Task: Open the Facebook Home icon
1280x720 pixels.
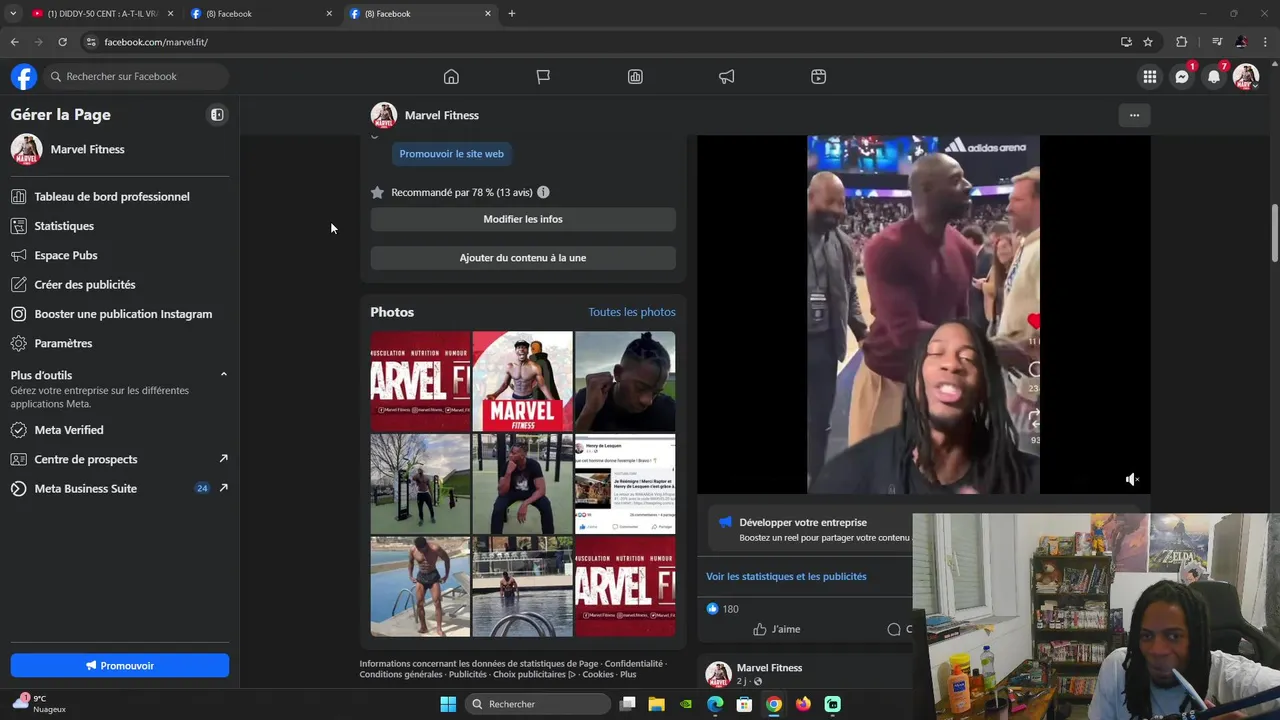Action: [x=451, y=77]
